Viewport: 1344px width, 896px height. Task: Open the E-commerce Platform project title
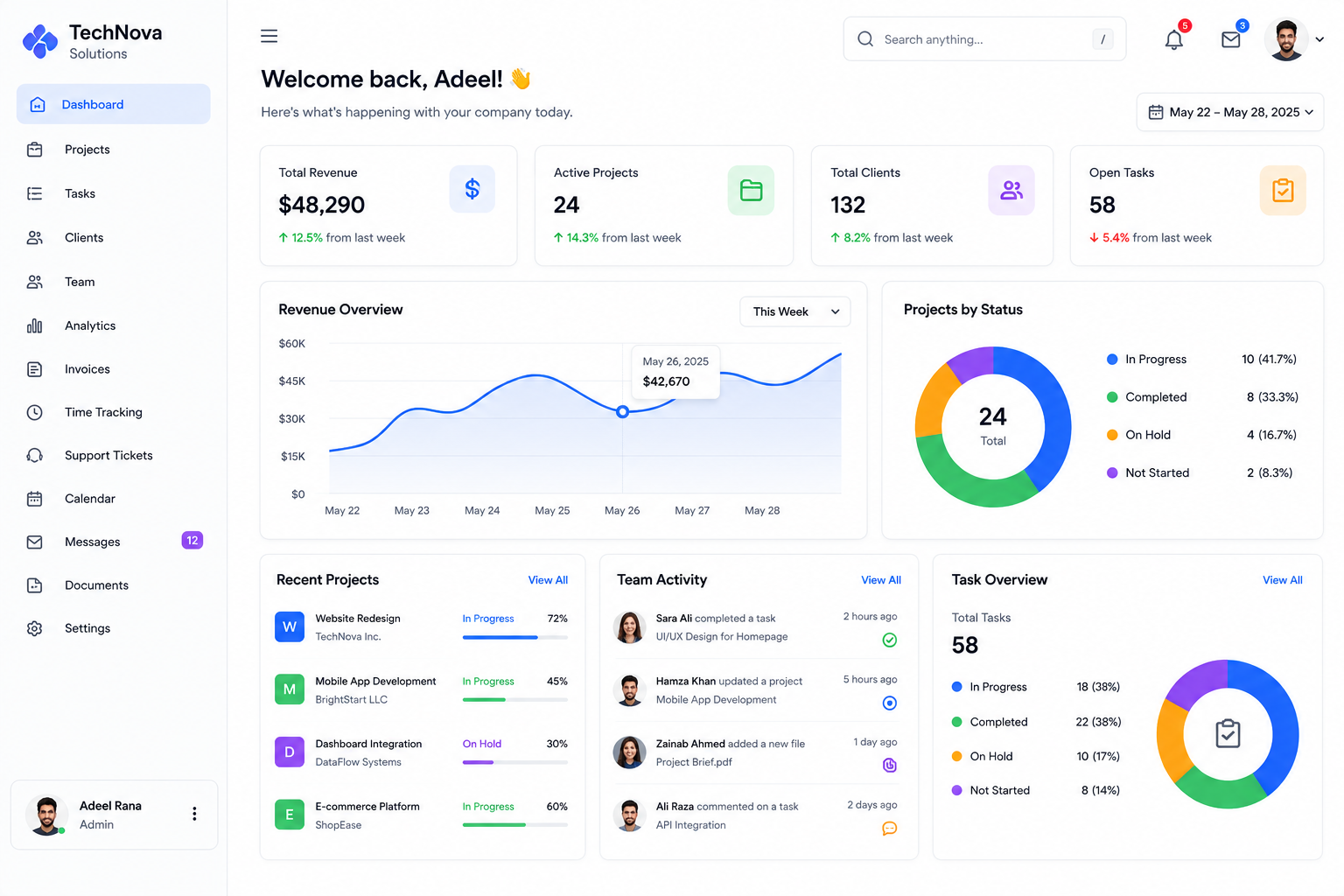[367, 807]
